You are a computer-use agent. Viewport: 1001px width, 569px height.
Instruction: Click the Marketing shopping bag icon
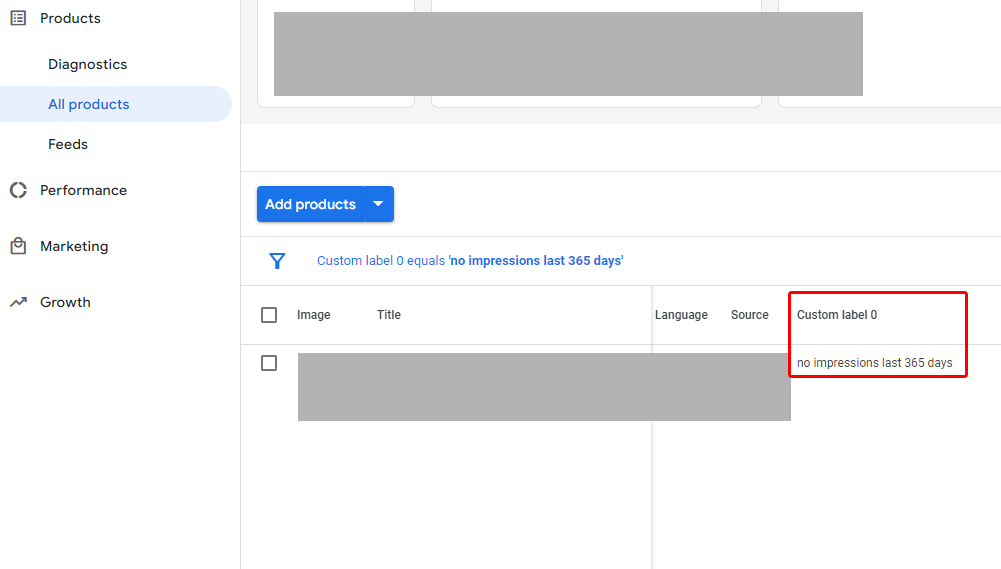(18, 246)
